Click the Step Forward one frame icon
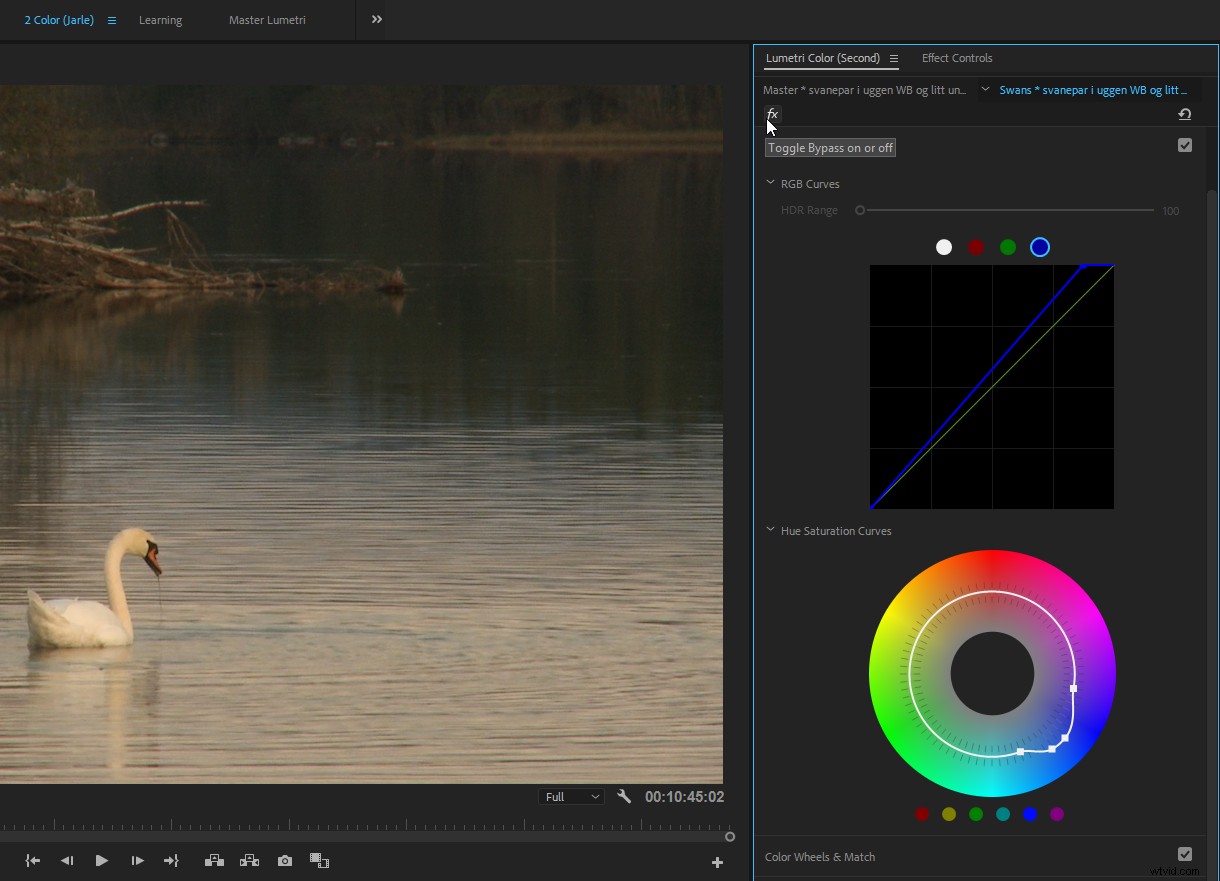Viewport: 1220px width, 881px height. (x=136, y=860)
